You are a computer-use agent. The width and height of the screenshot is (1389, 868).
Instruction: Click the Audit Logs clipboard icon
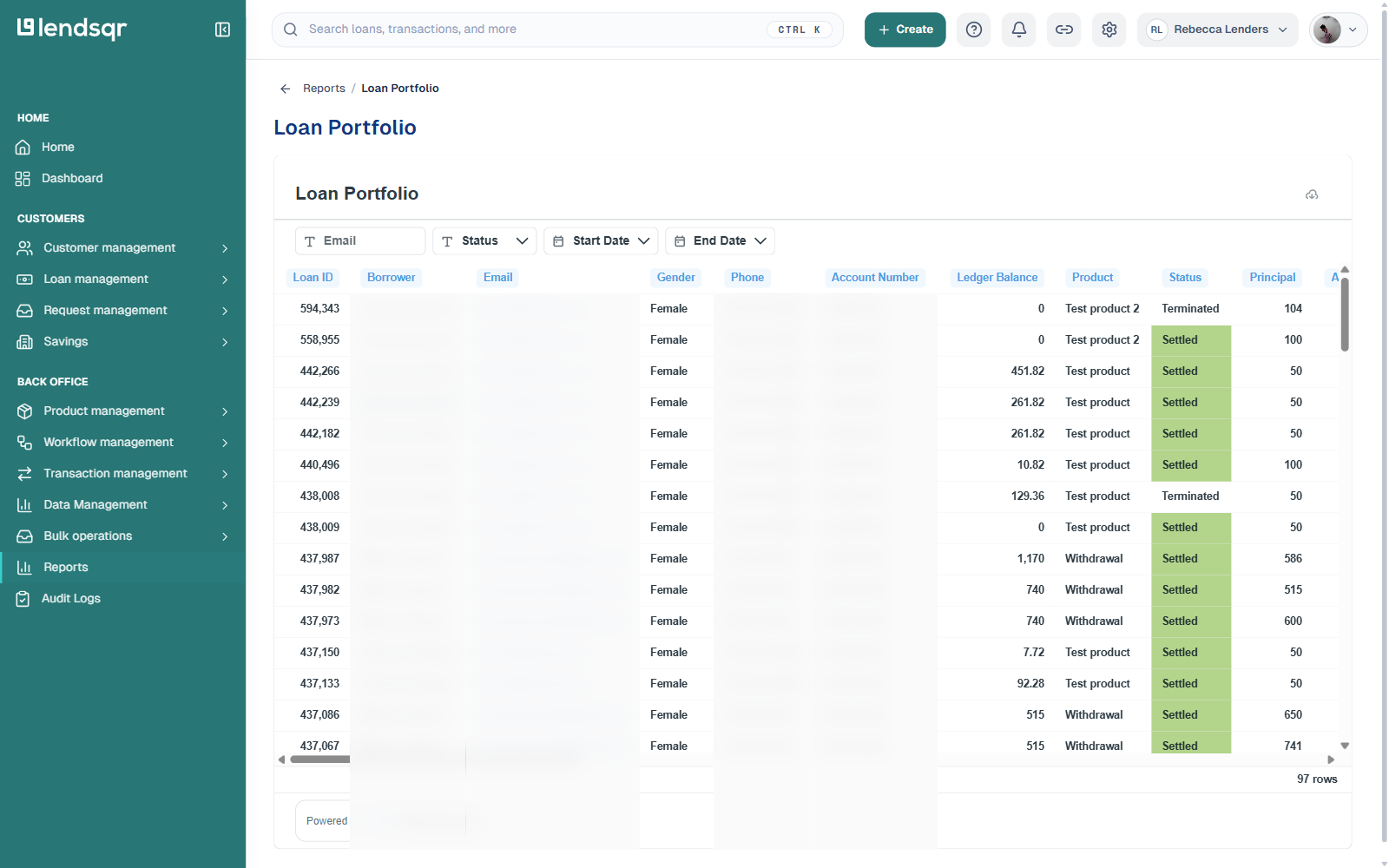tap(23, 599)
